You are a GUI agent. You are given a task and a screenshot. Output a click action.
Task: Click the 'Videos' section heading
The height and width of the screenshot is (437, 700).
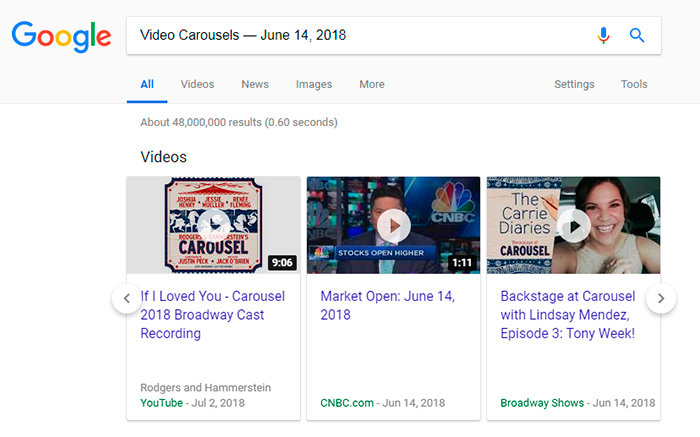pos(163,157)
